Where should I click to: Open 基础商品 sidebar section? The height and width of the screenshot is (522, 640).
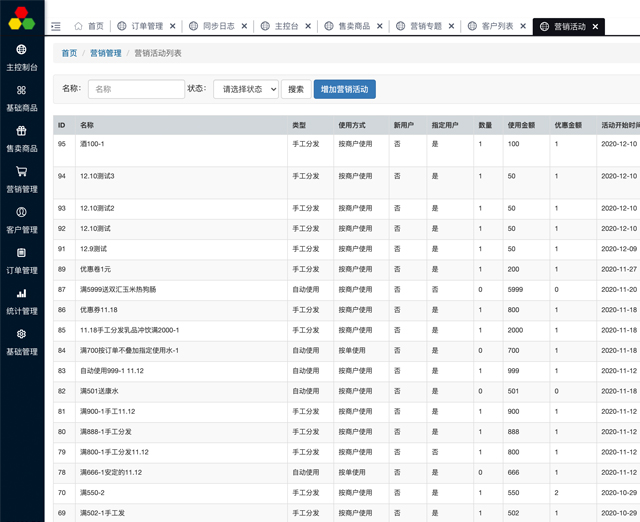[x=22, y=98]
